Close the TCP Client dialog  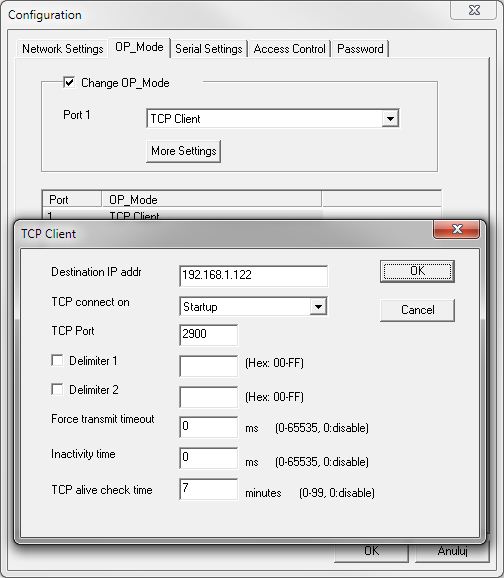pyautogui.click(x=457, y=229)
